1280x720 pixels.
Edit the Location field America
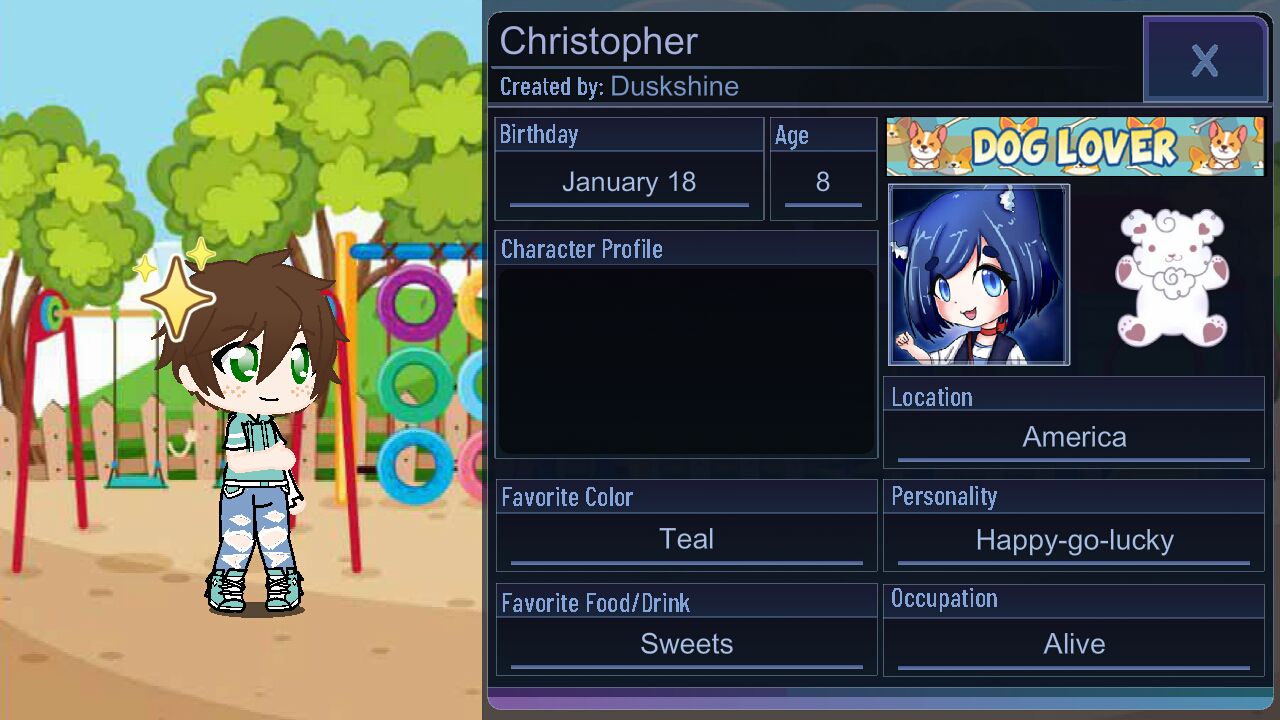click(1074, 438)
